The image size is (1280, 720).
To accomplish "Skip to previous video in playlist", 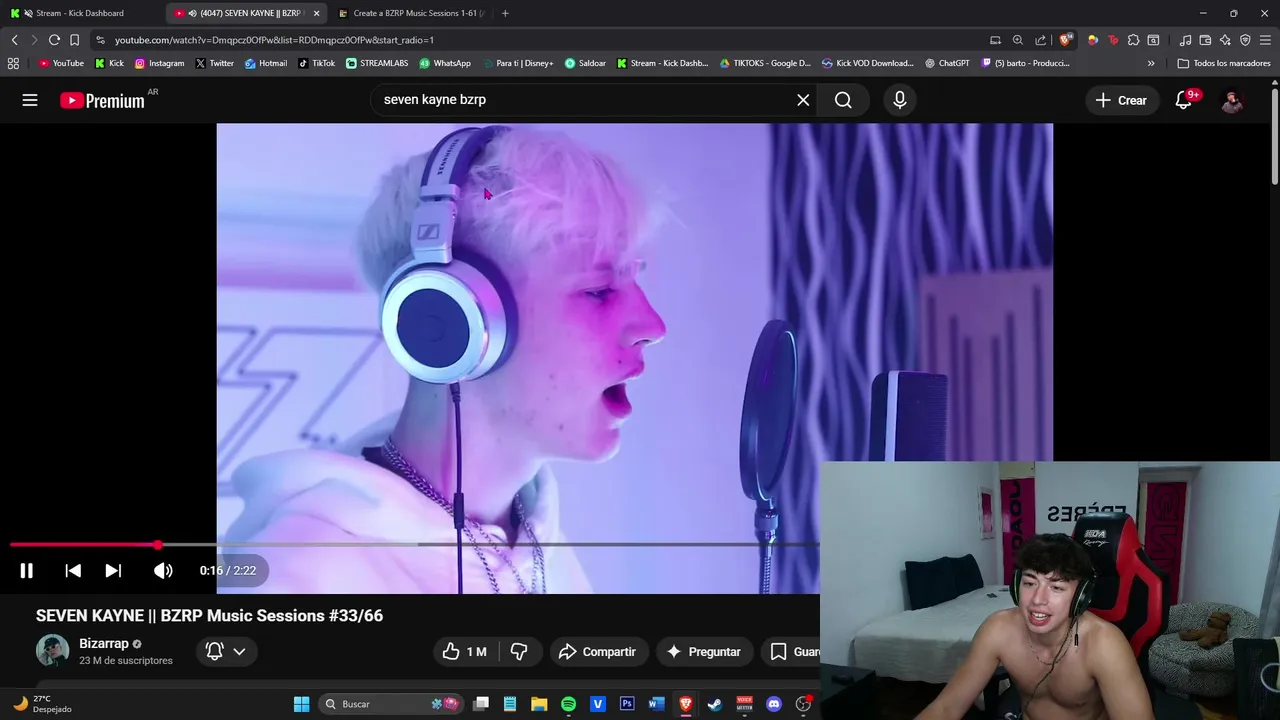I will point(73,571).
